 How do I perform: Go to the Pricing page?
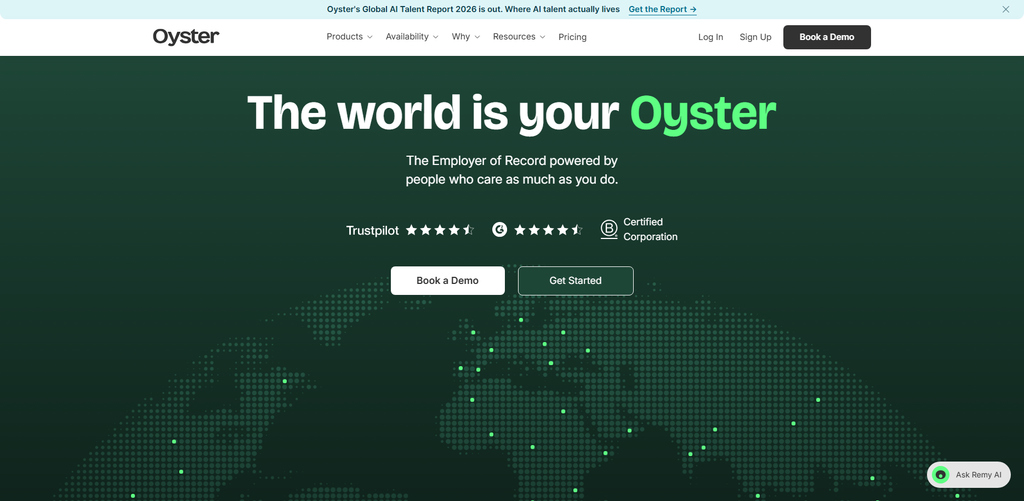pos(572,37)
